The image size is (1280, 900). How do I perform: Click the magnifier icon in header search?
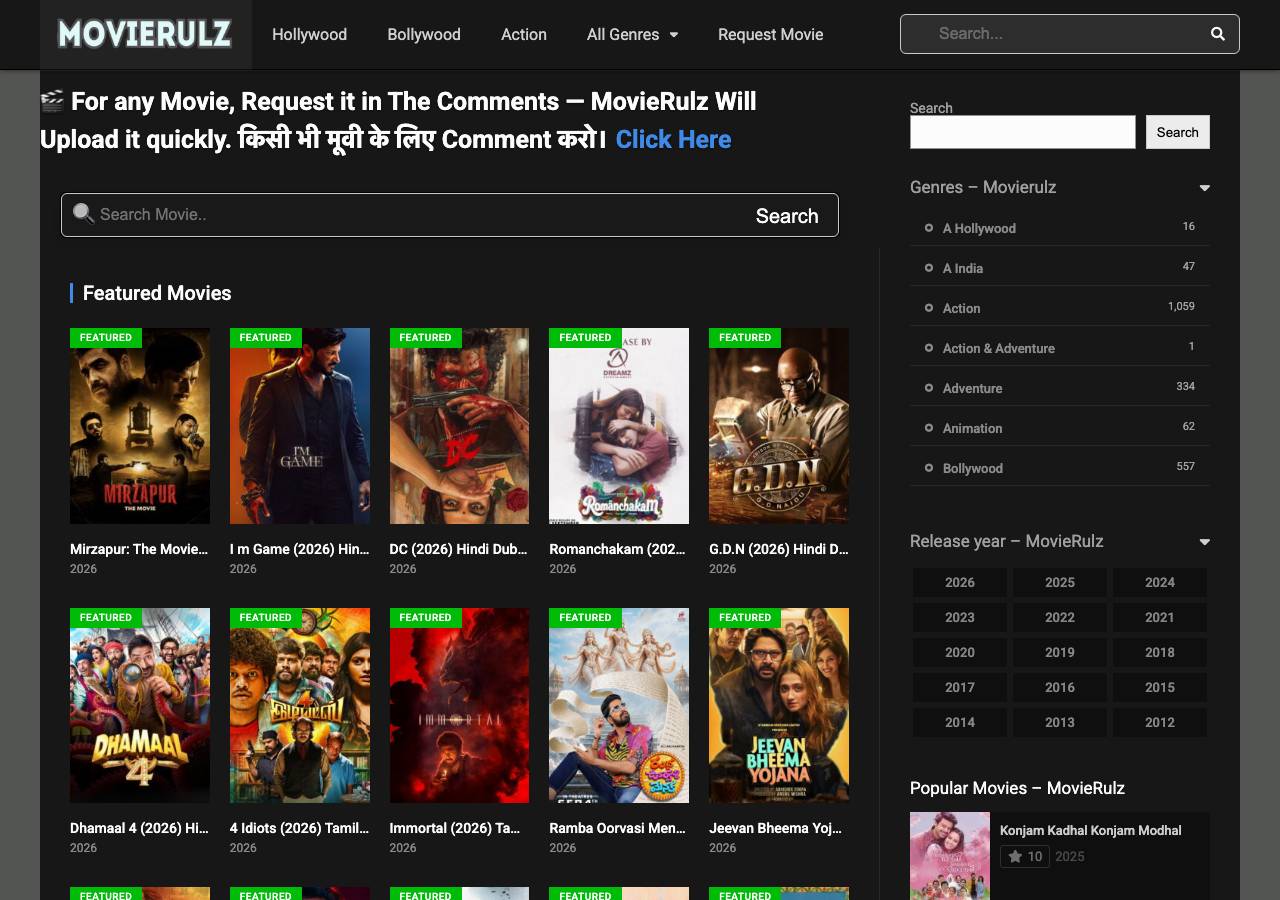tap(1217, 34)
